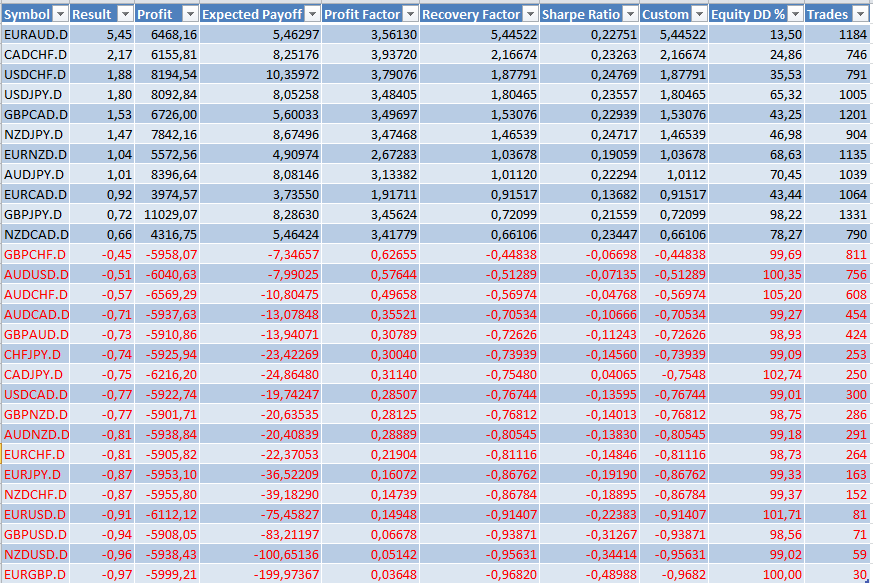
Task: Select the GBPNZD.D symbol cell
Action: click(35, 415)
